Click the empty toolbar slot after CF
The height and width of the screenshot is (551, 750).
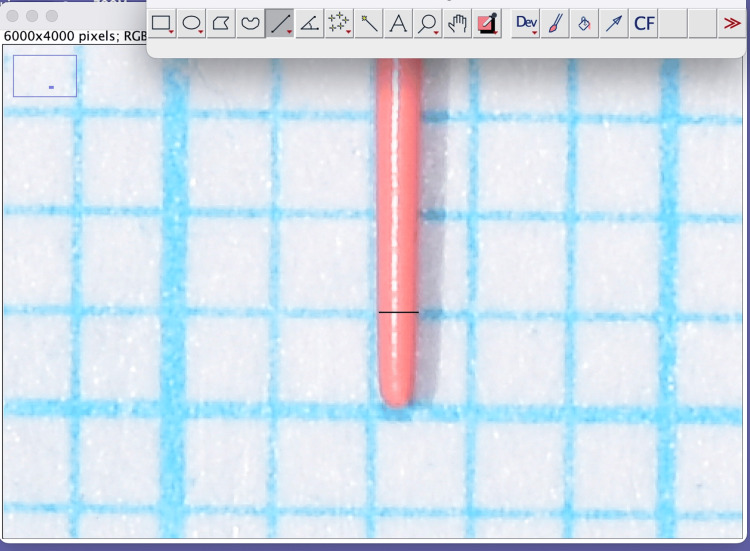tap(673, 23)
